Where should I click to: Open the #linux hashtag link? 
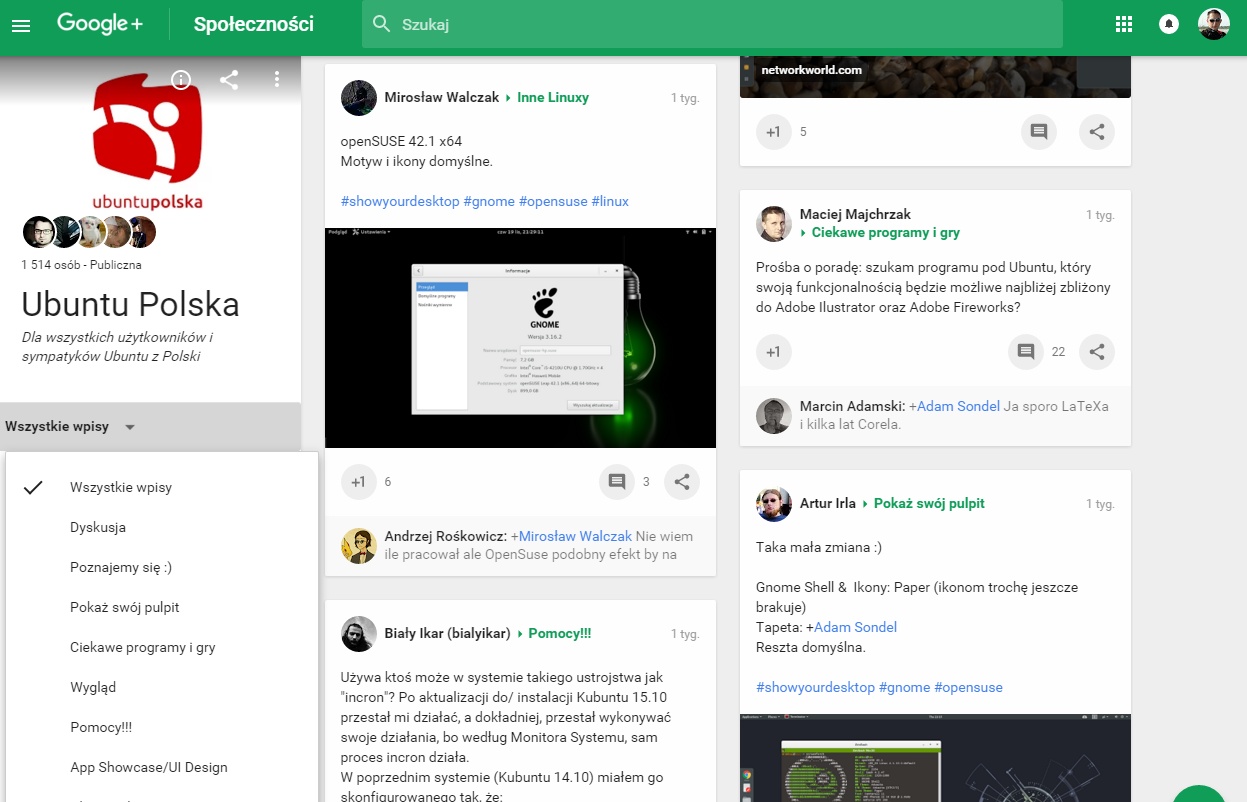[610, 201]
